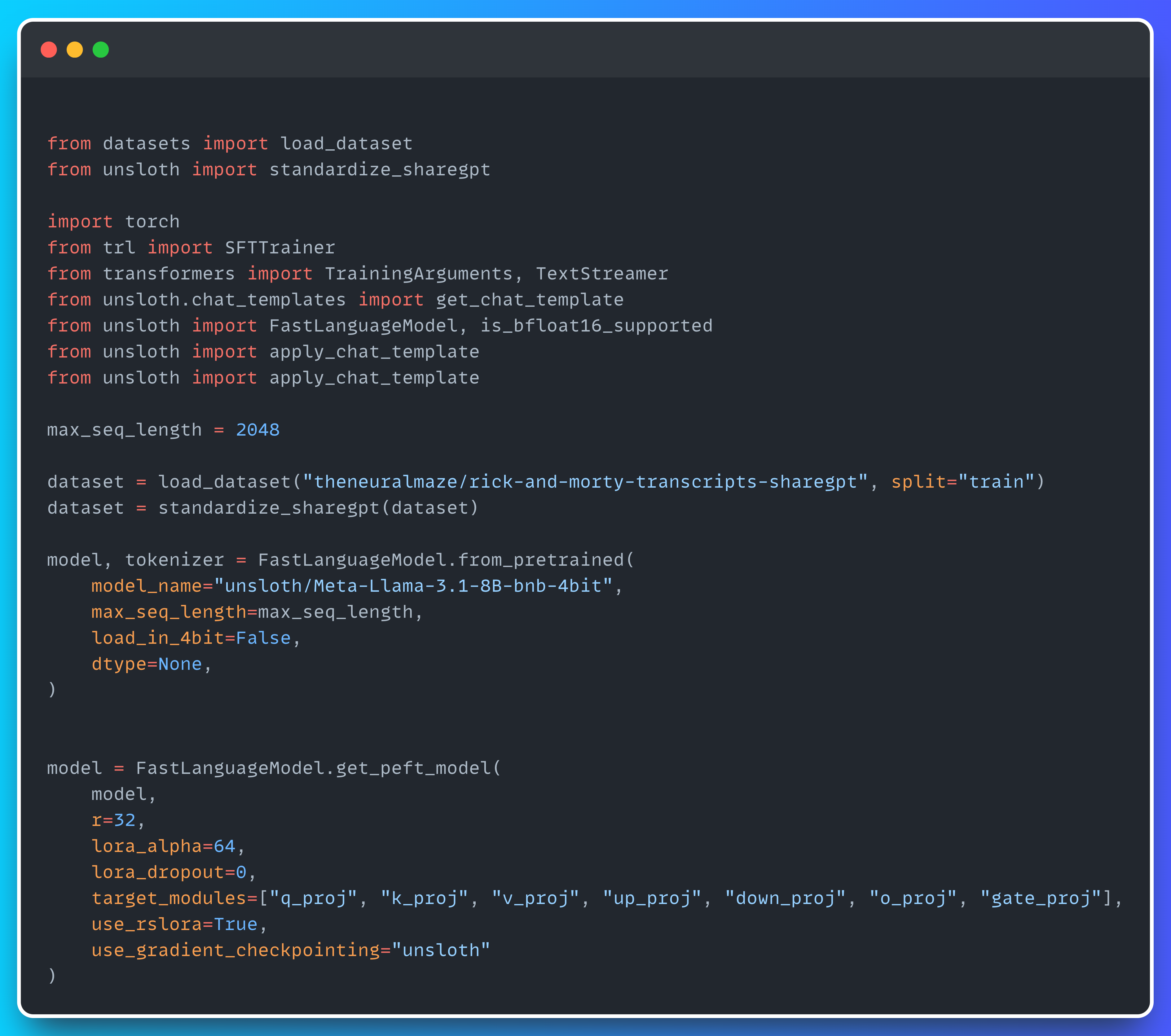Click the "use_rslora=True" argument

pos(175,924)
